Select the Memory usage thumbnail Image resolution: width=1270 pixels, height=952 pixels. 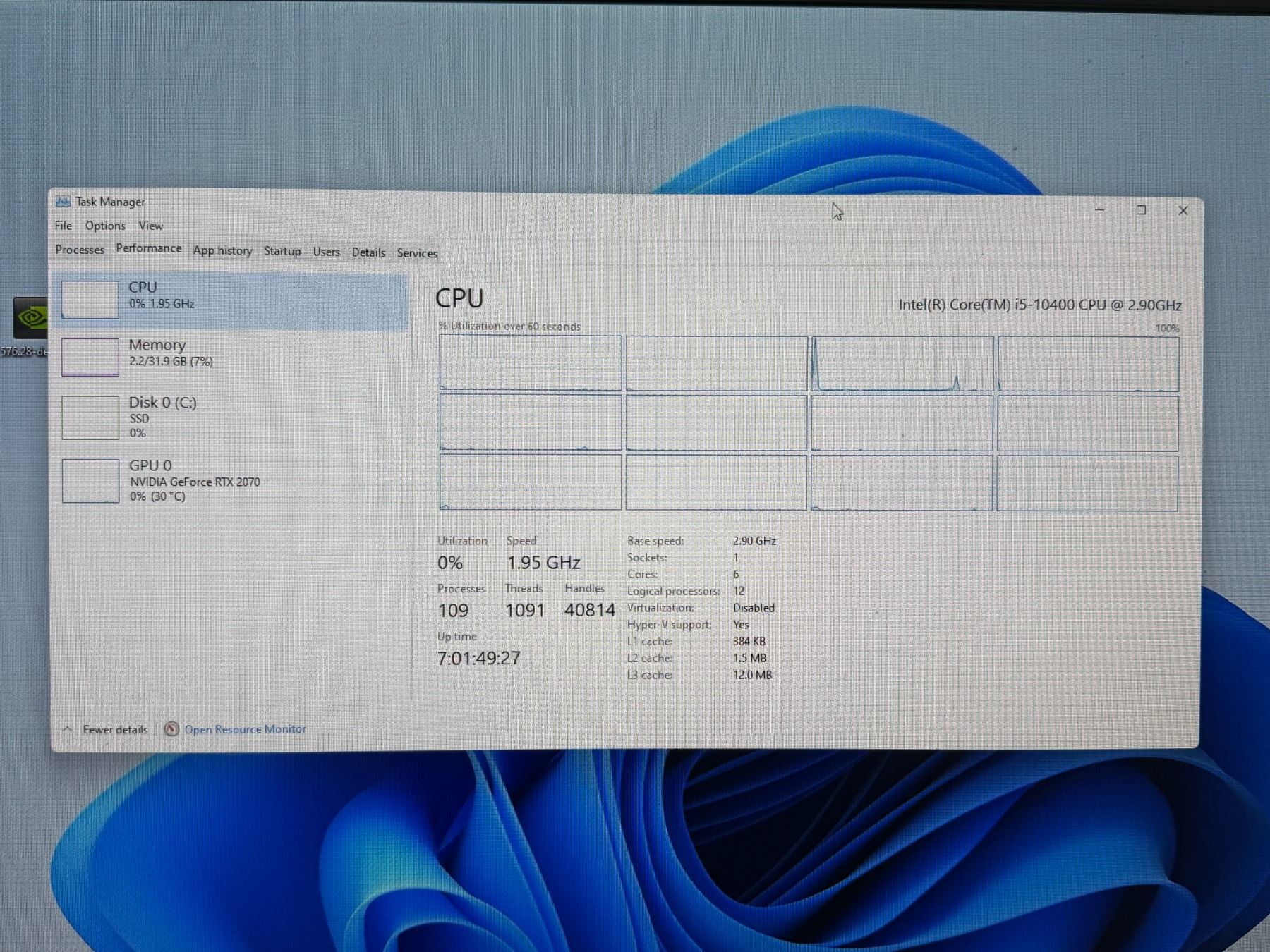tap(90, 357)
